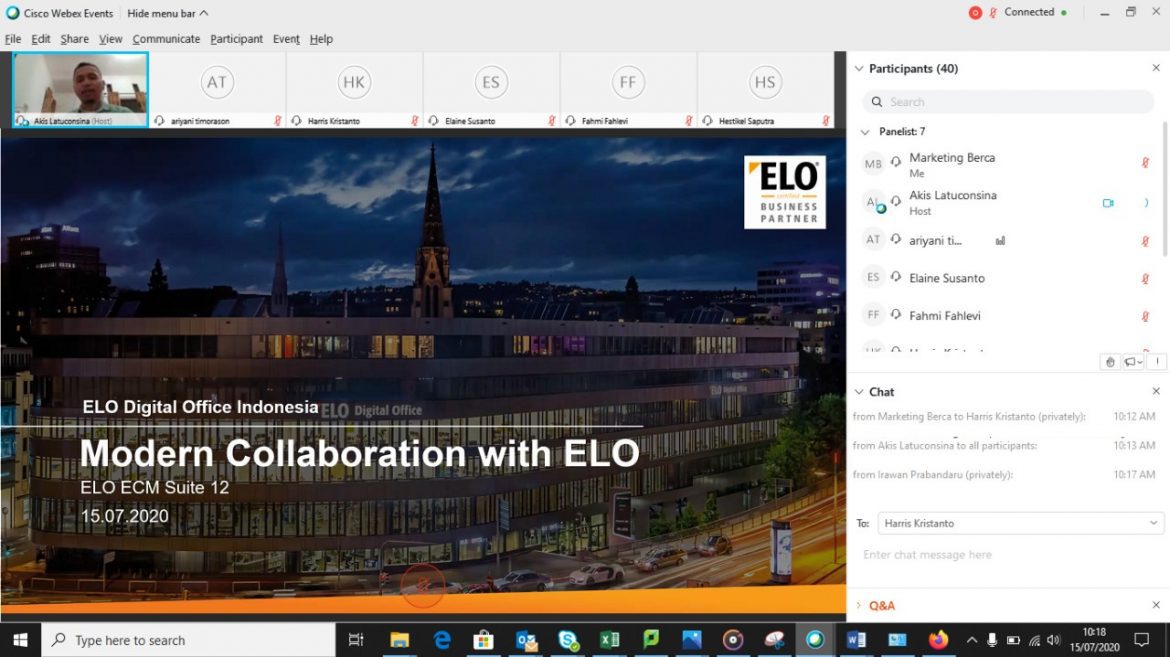Click the Windows taskbar search box
This screenshot has height=657, width=1170.
coord(188,640)
